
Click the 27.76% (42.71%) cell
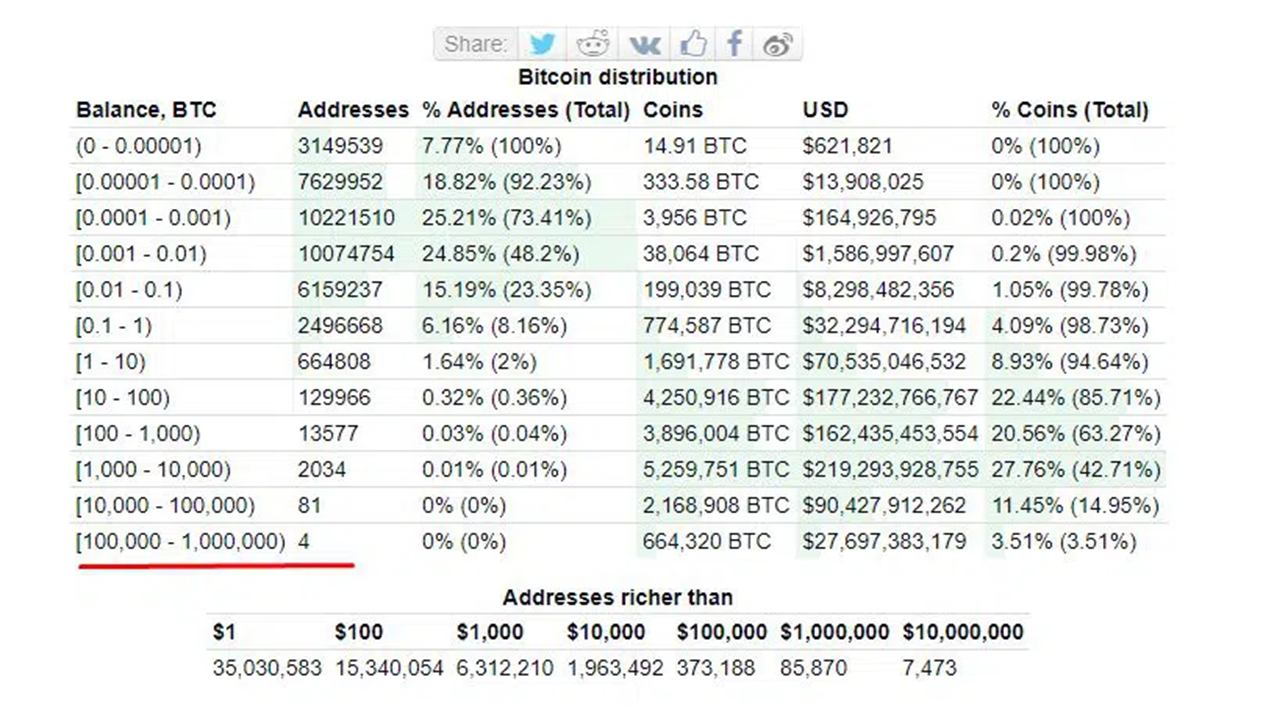point(1076,470)
